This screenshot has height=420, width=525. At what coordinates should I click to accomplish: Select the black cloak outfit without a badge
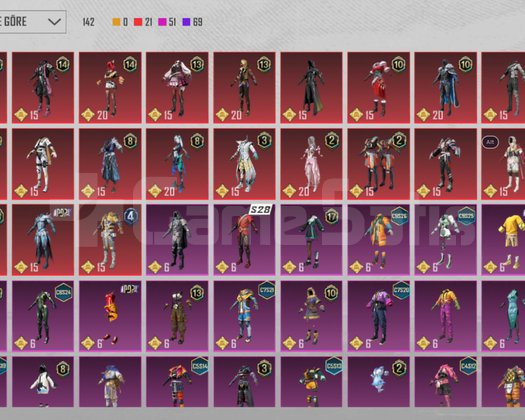click(x=311, y=88)
